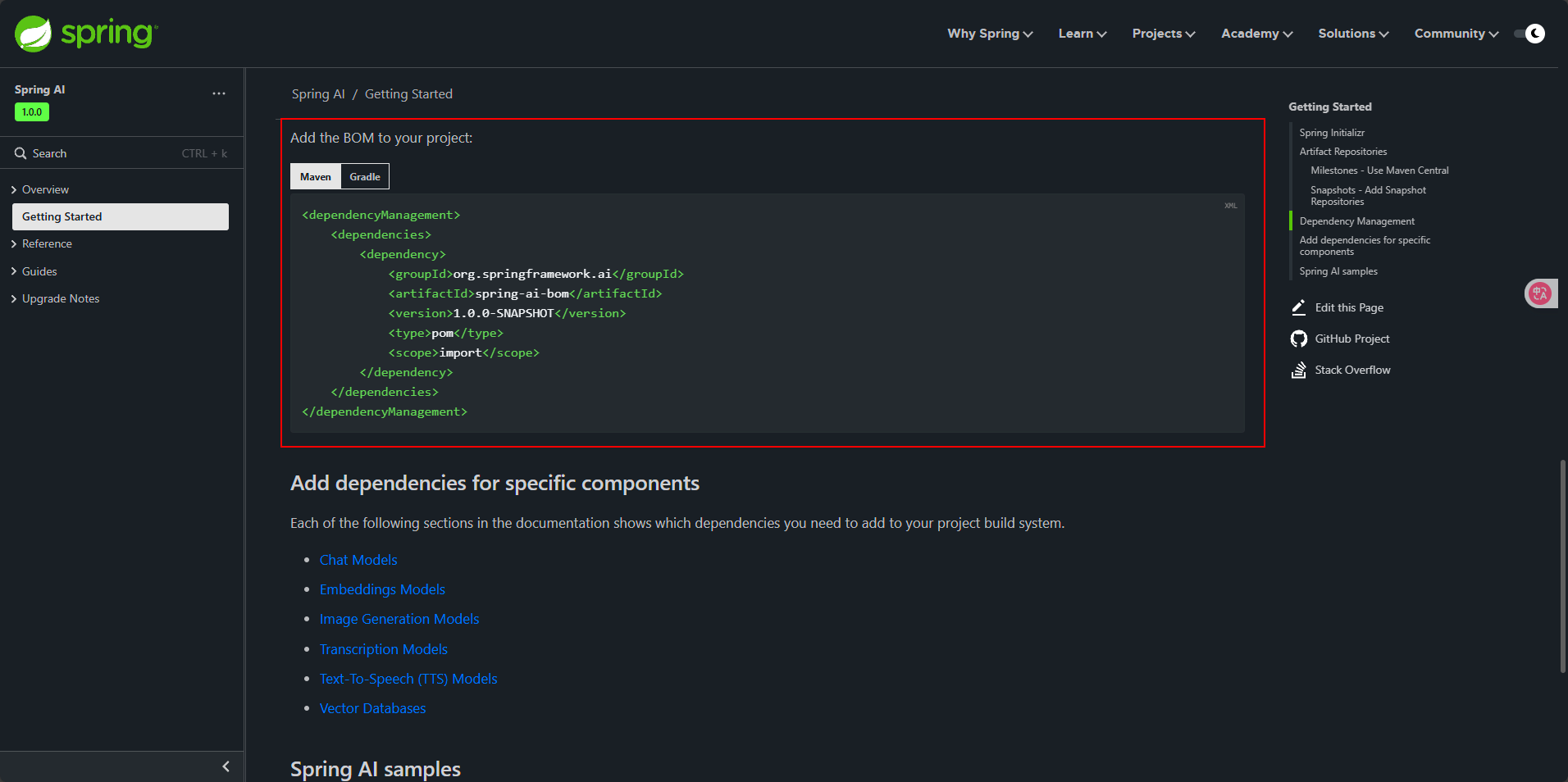Click the Spring AI breadcrumb link
Image resolution: width=1568 pixels, height=782 pixels.
[x=318, y=94]
